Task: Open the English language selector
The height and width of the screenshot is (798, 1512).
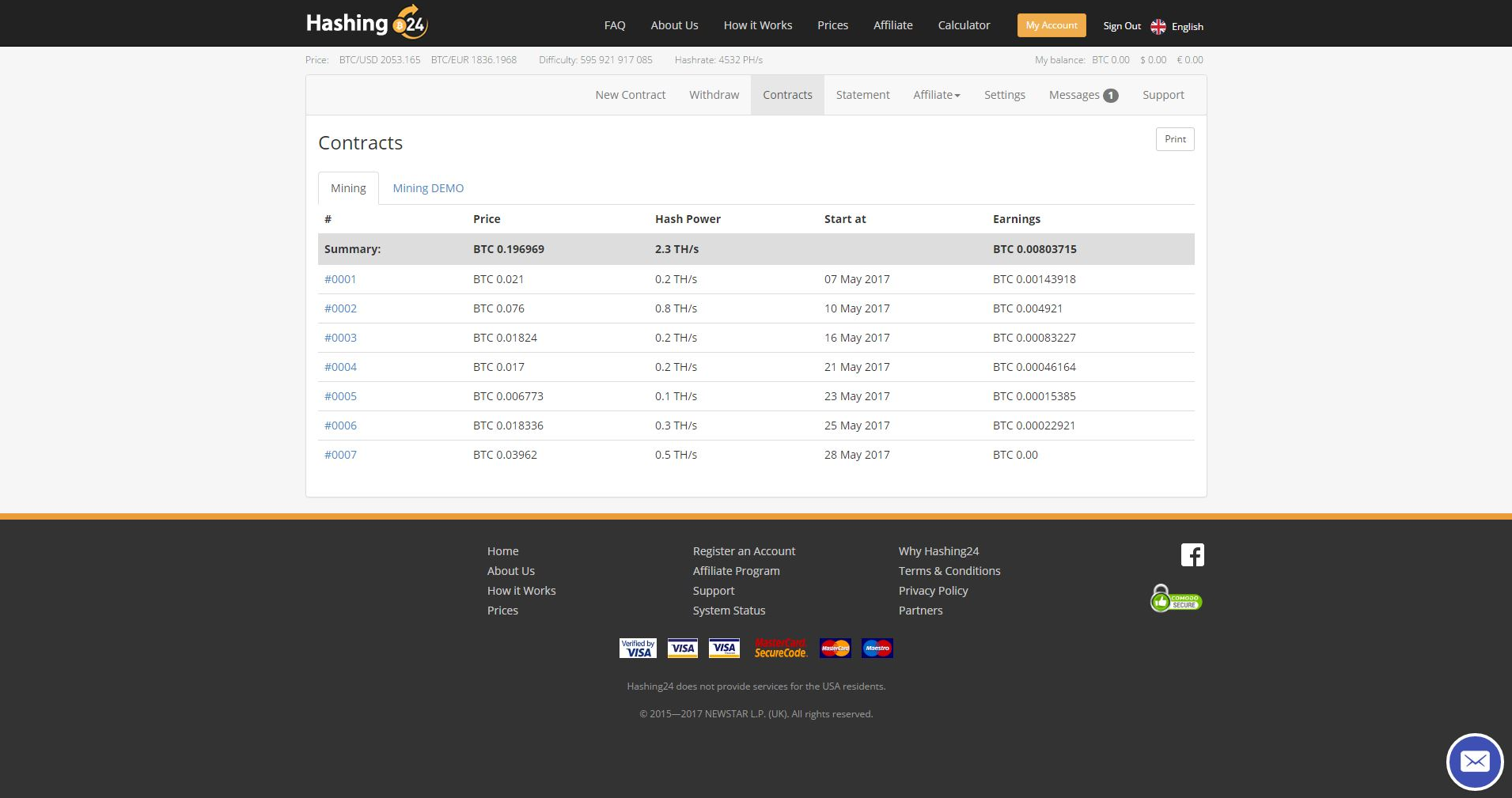Action: click(1187, 26)
